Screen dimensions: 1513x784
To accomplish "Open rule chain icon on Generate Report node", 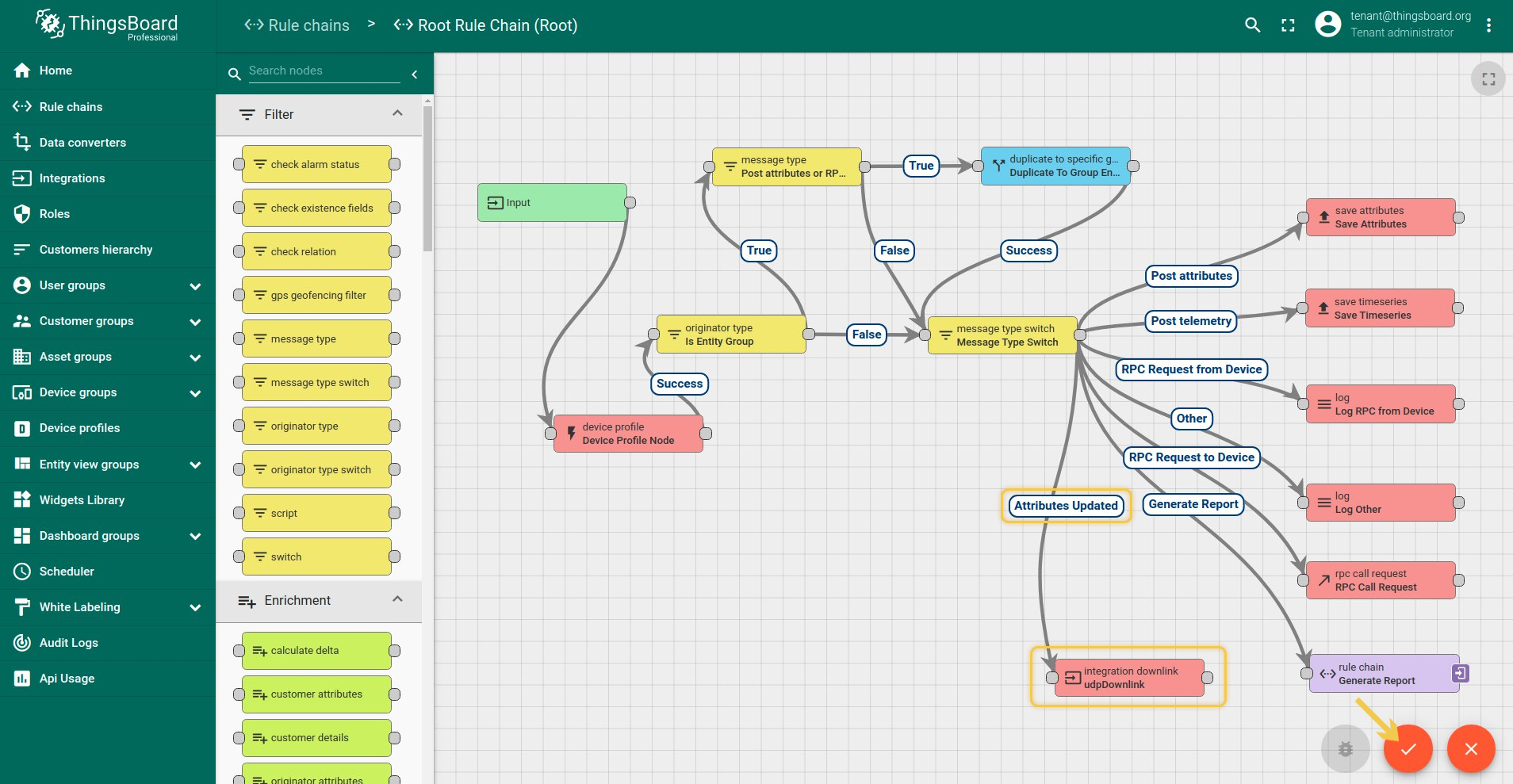I will [x=1460, y=673].
